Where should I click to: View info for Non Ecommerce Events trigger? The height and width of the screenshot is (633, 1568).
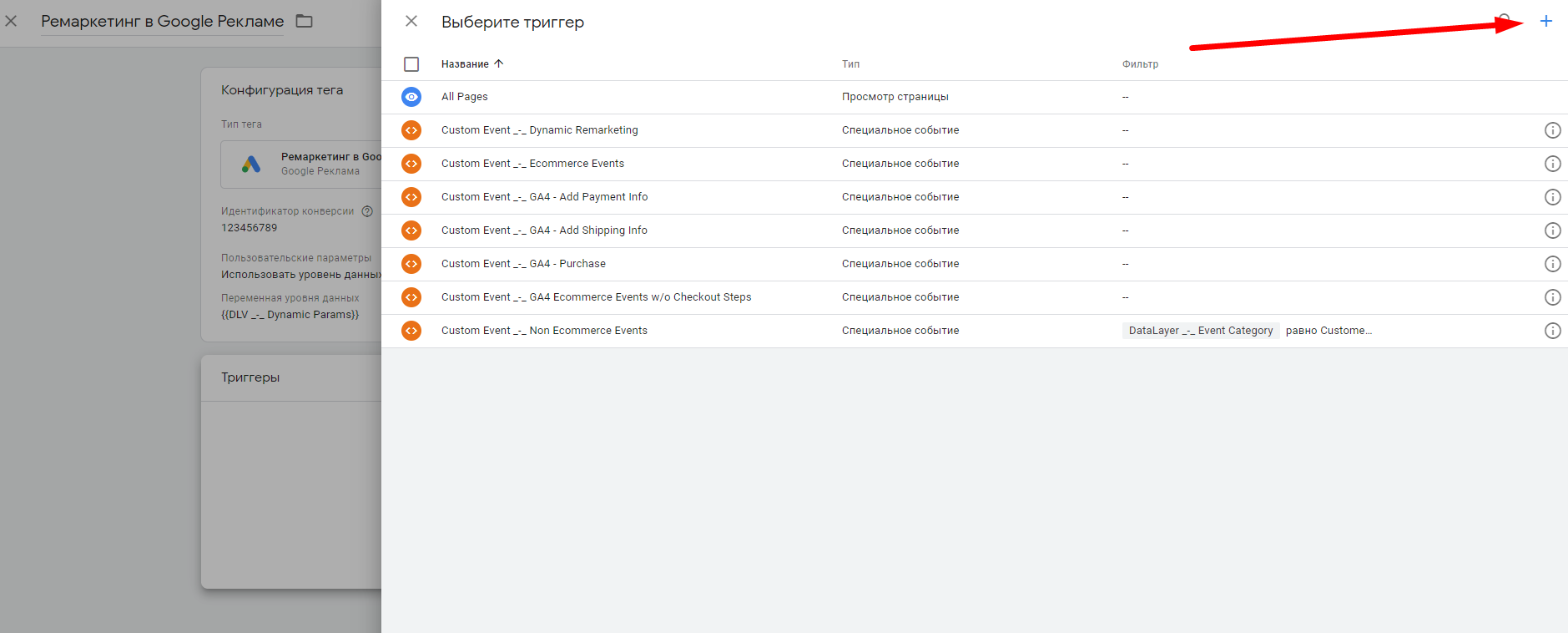[1552, 331]
